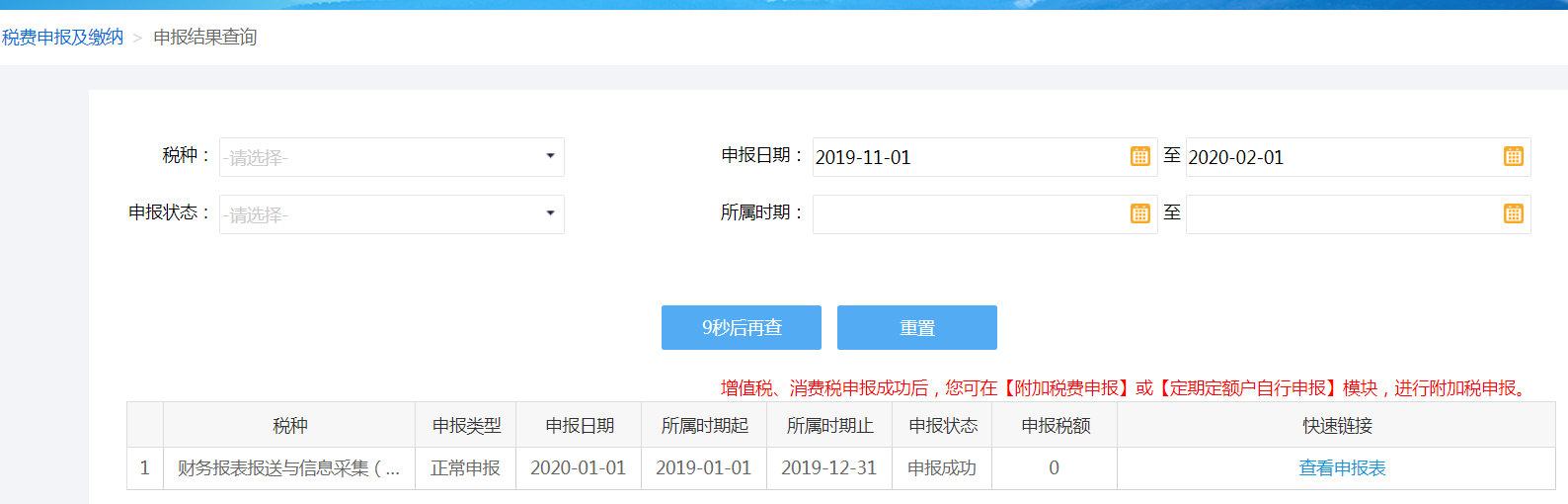Screen dimensions: 1568x504
Task: Open calendar for 所属时期 end date
Action: pos(1513,213)
